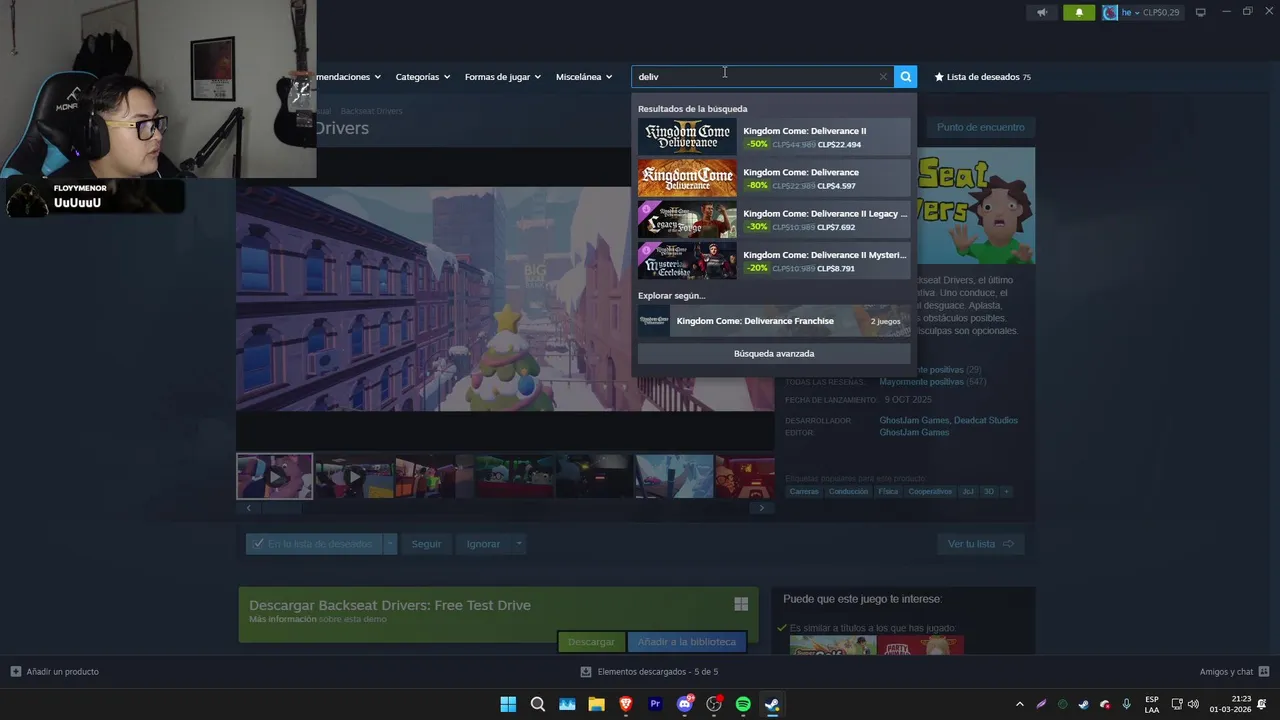Click the Ver tu lista button
1280x720 pixels.
click(x=980, y=544)
